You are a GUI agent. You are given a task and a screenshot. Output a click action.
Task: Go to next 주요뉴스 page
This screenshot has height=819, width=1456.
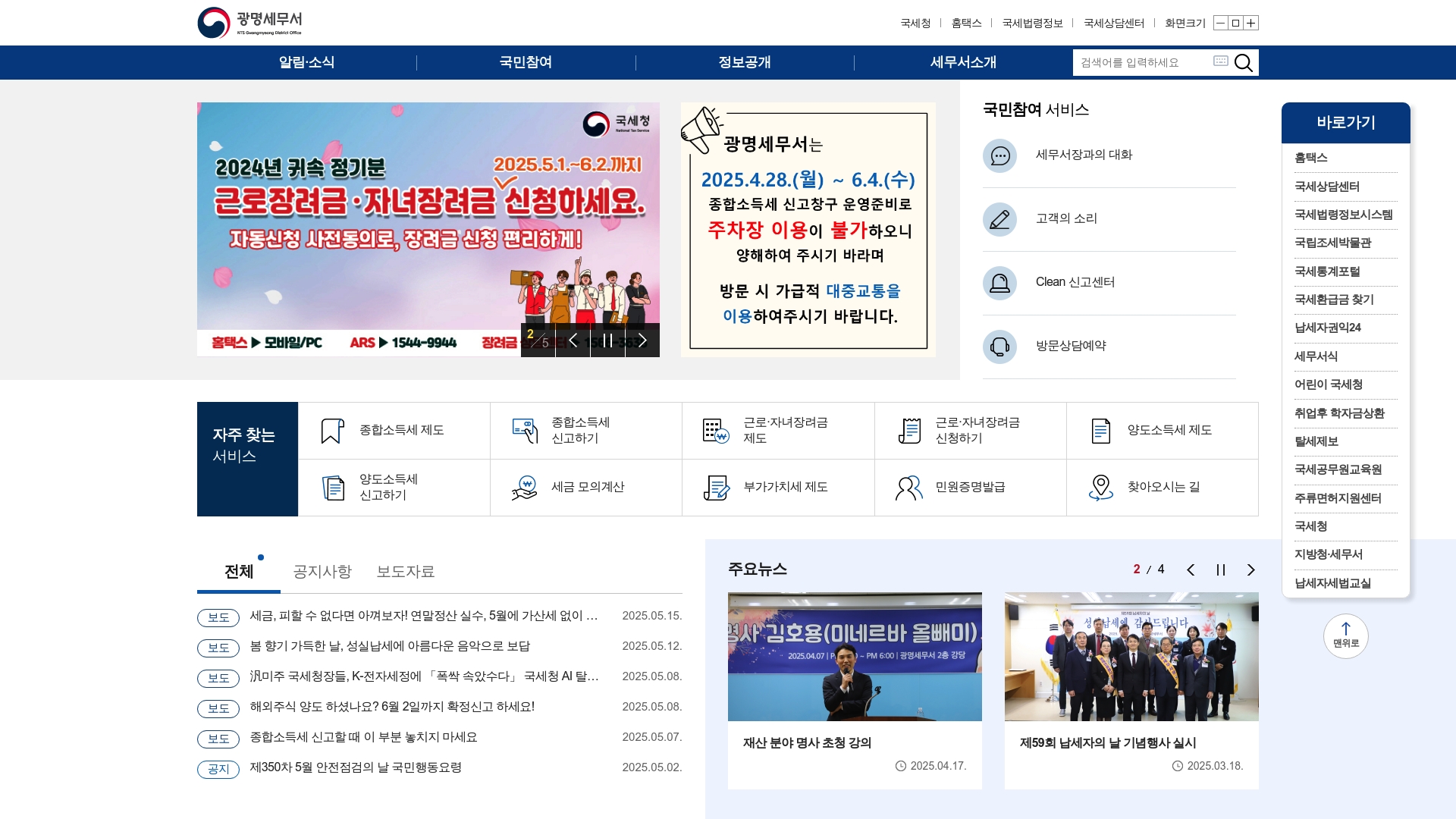pyautogui.click(x=1251, y=570)
